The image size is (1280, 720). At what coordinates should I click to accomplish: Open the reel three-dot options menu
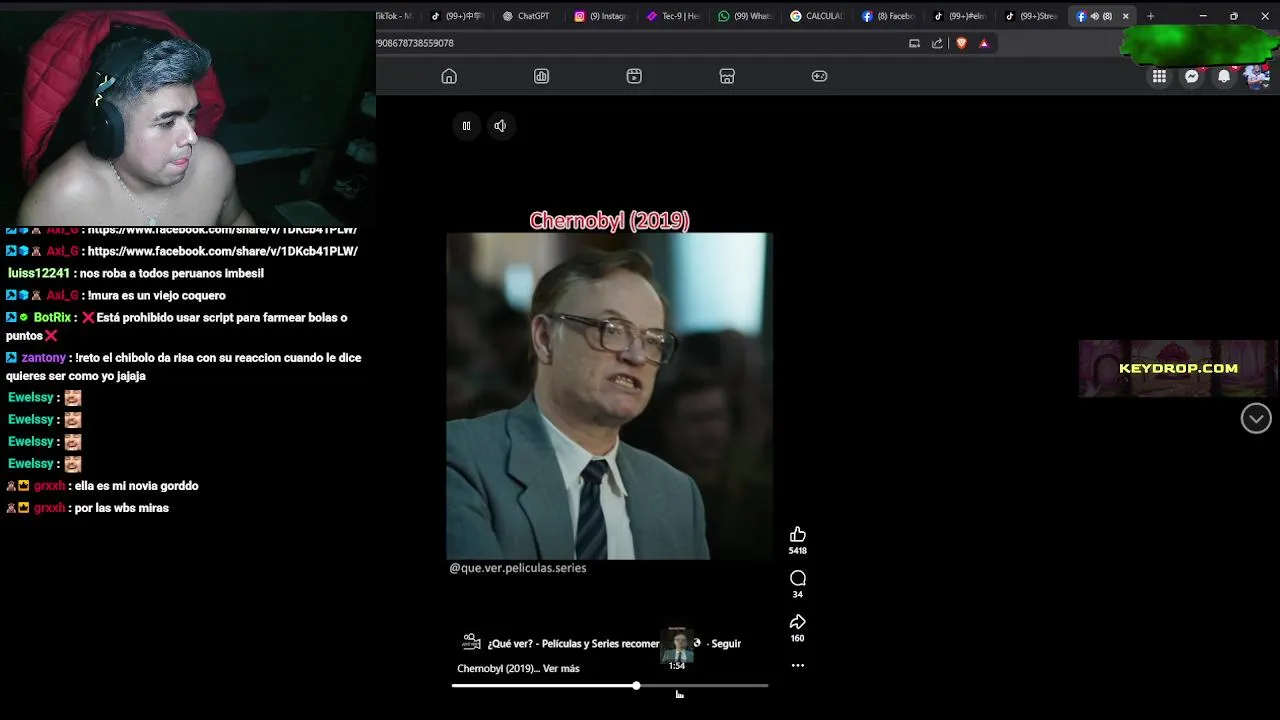pyautogui.click(x=797, y=665)
